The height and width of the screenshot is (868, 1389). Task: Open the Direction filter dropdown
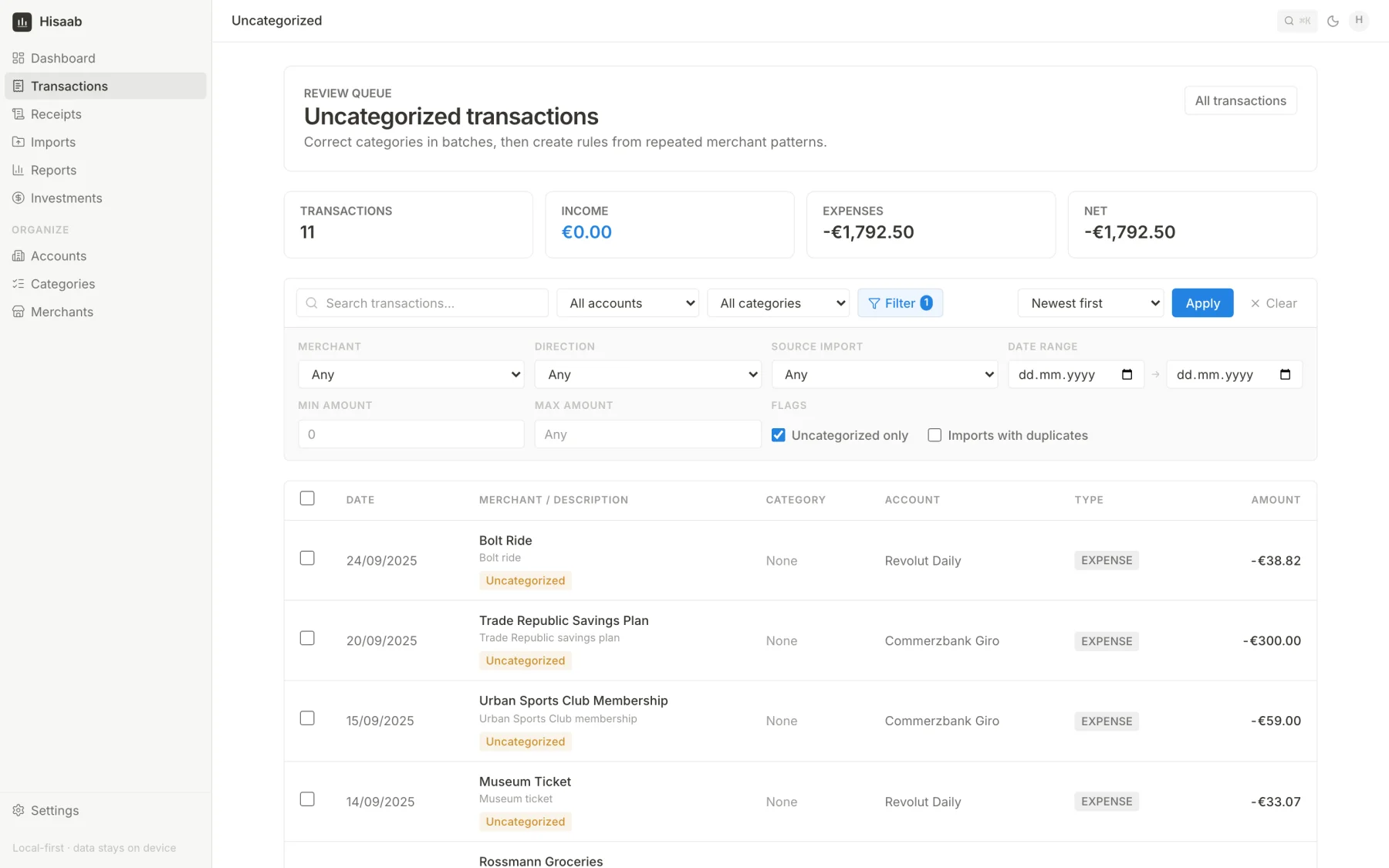tap(648, 374)
